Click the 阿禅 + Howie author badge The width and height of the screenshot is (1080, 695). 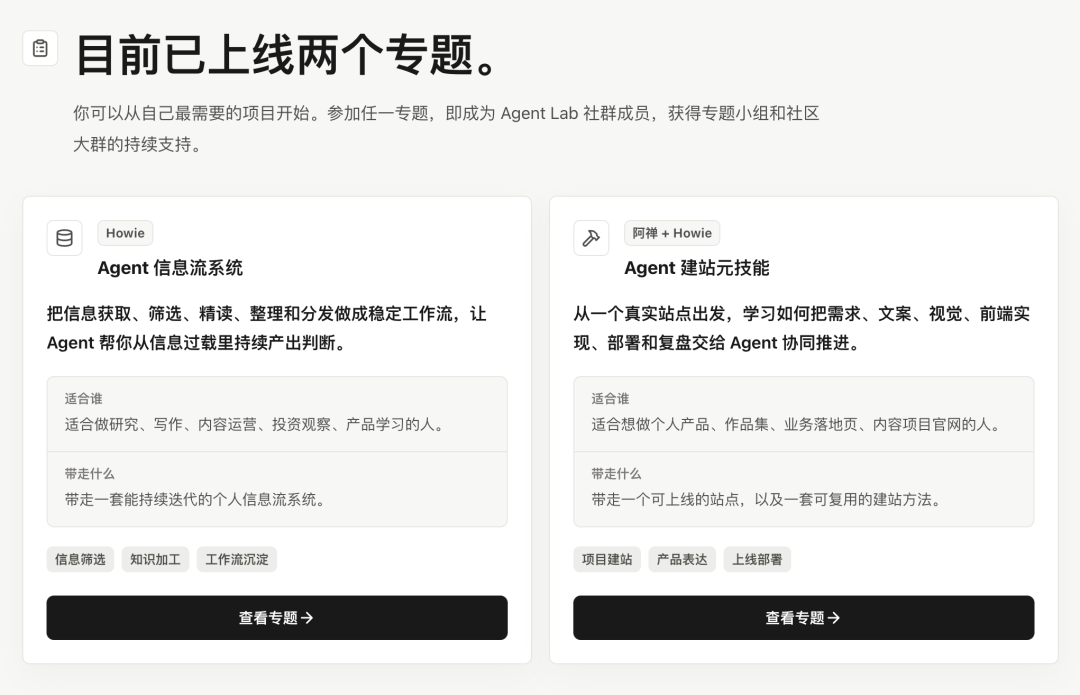pyautogui.click(x=672, y=234)
